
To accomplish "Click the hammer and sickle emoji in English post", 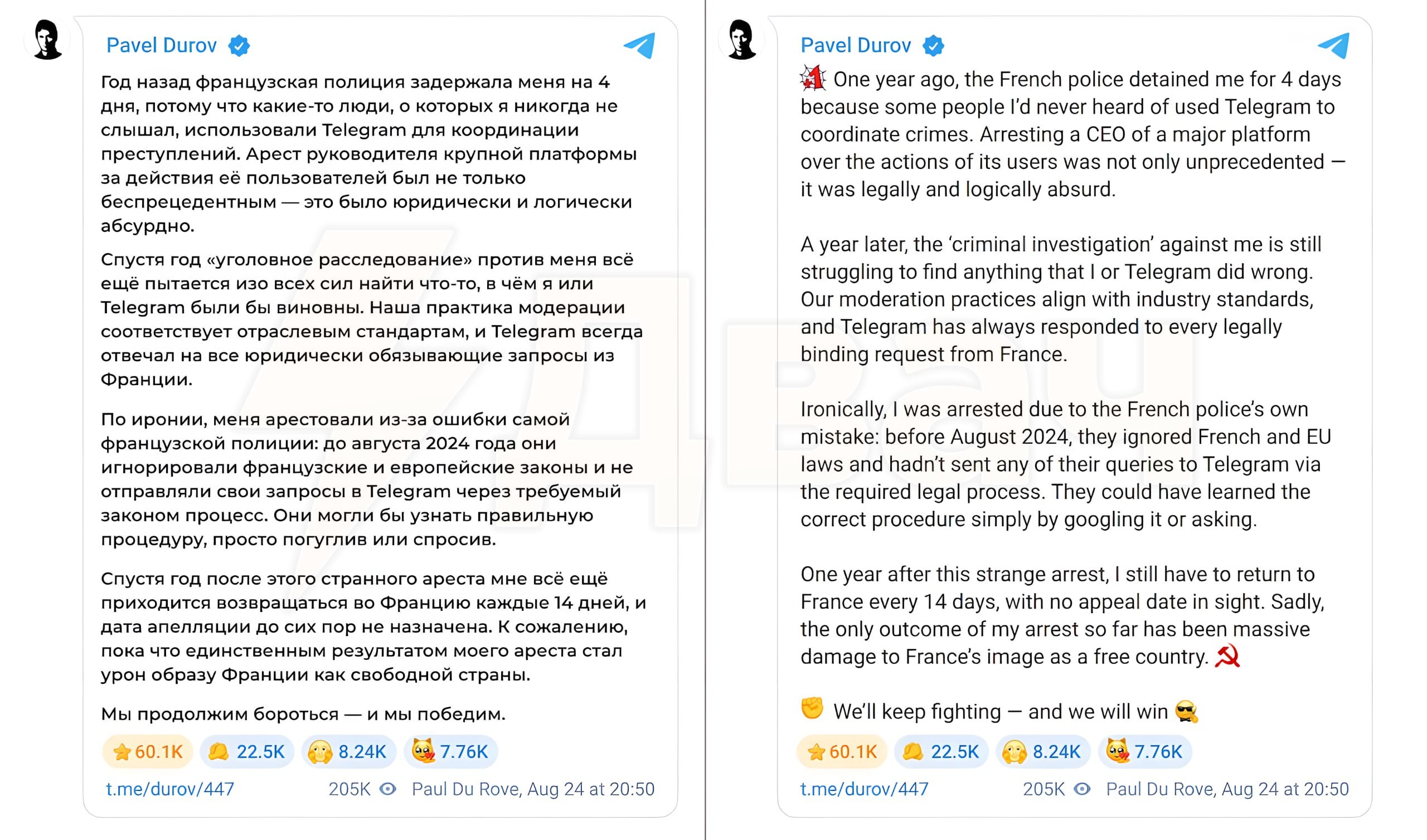I will (x=1227, y=657).
